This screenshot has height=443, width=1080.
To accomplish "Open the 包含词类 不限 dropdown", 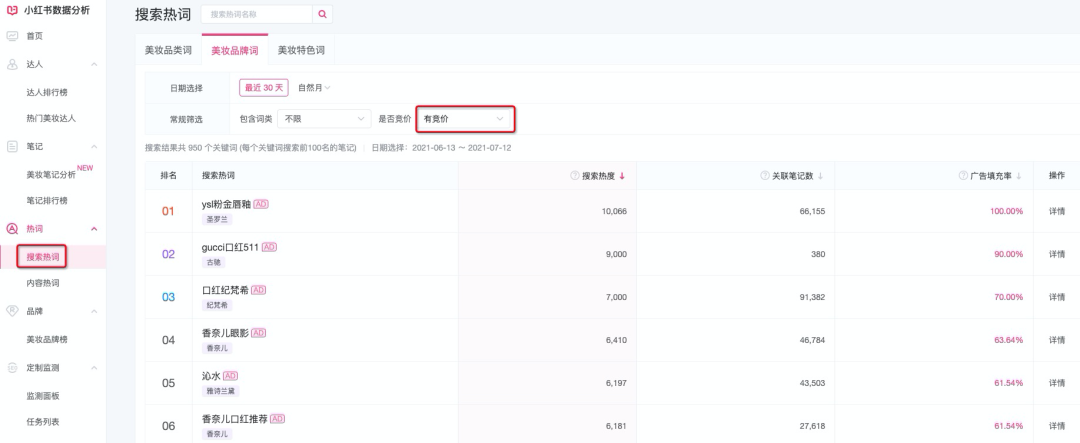I will (x=324, y=119).
